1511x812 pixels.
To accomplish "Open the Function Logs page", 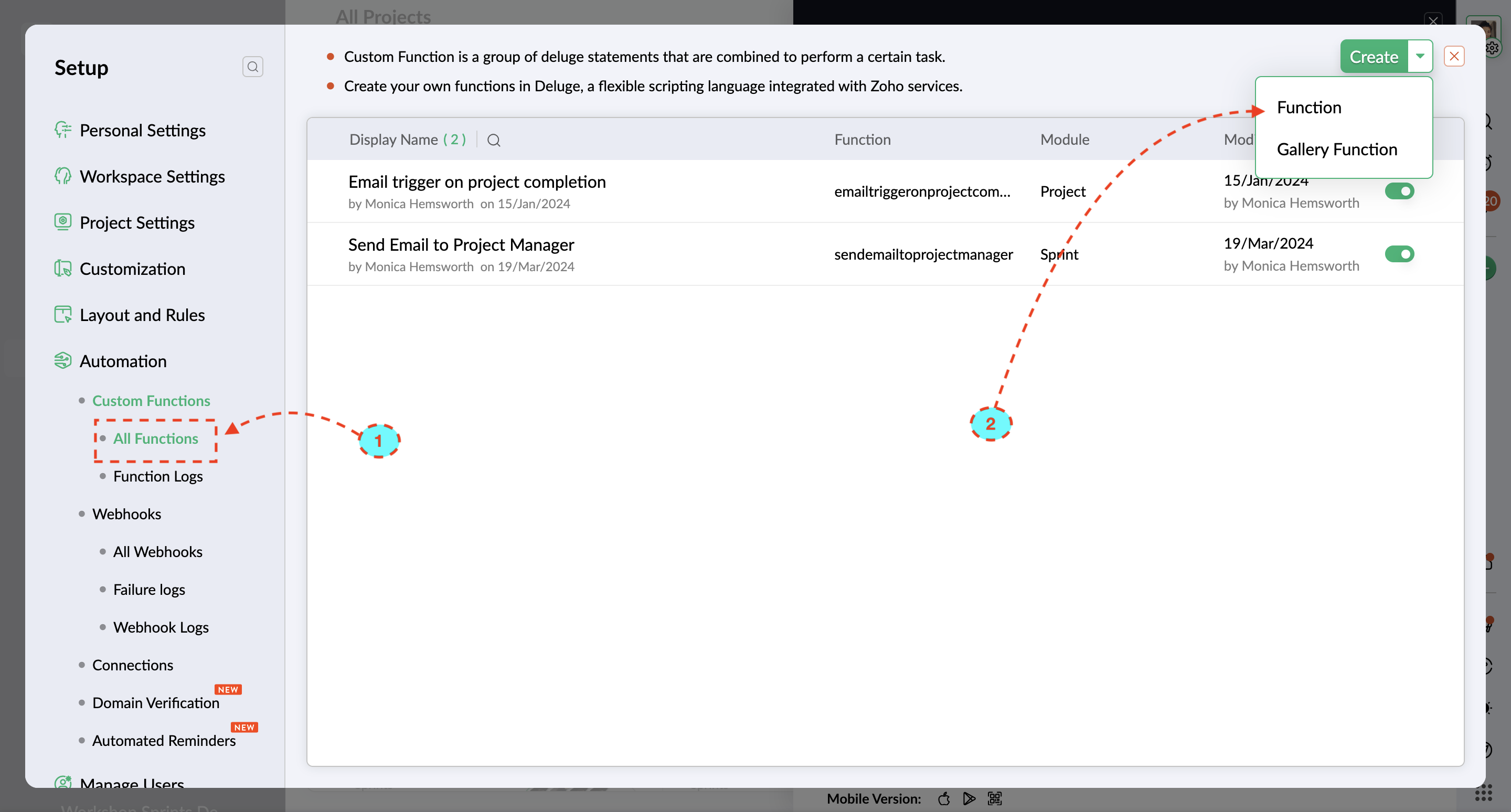I will pyautogui.click(x=158, y=476).
